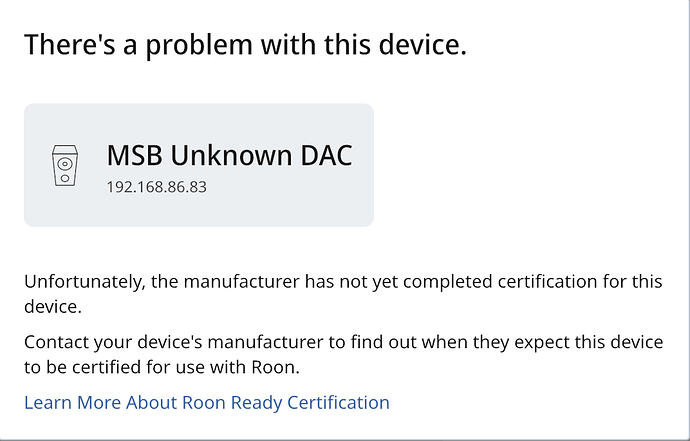Click the speaker icon in the device card

point(65,165)
